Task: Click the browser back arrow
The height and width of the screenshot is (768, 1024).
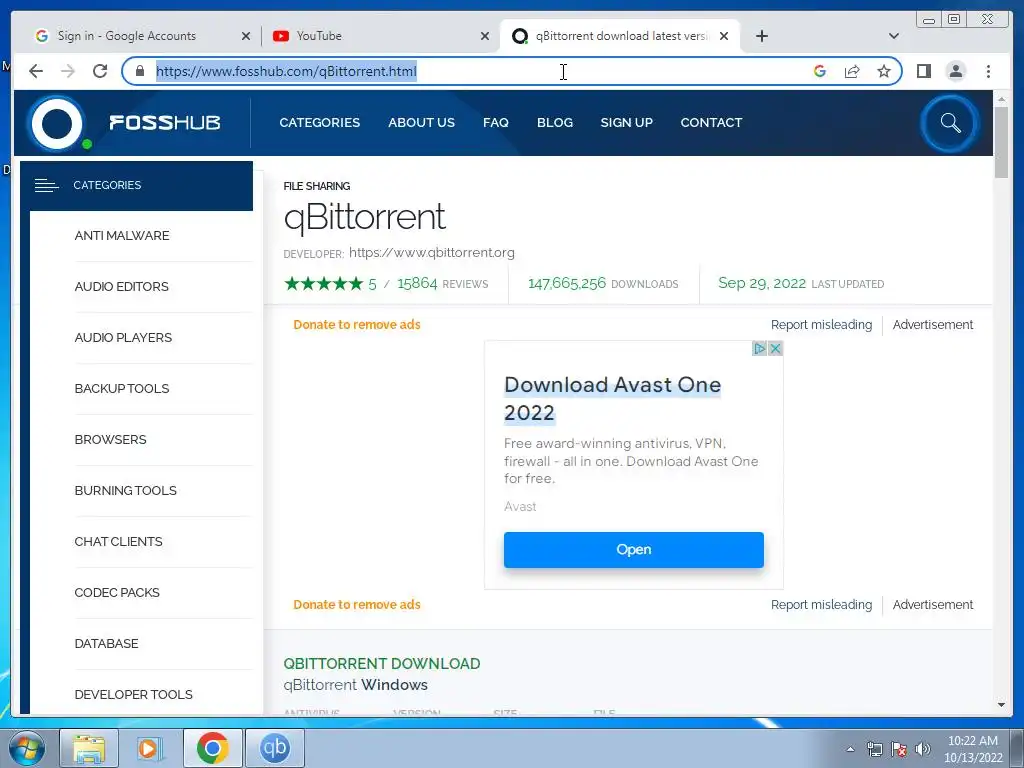Action: 36,71
